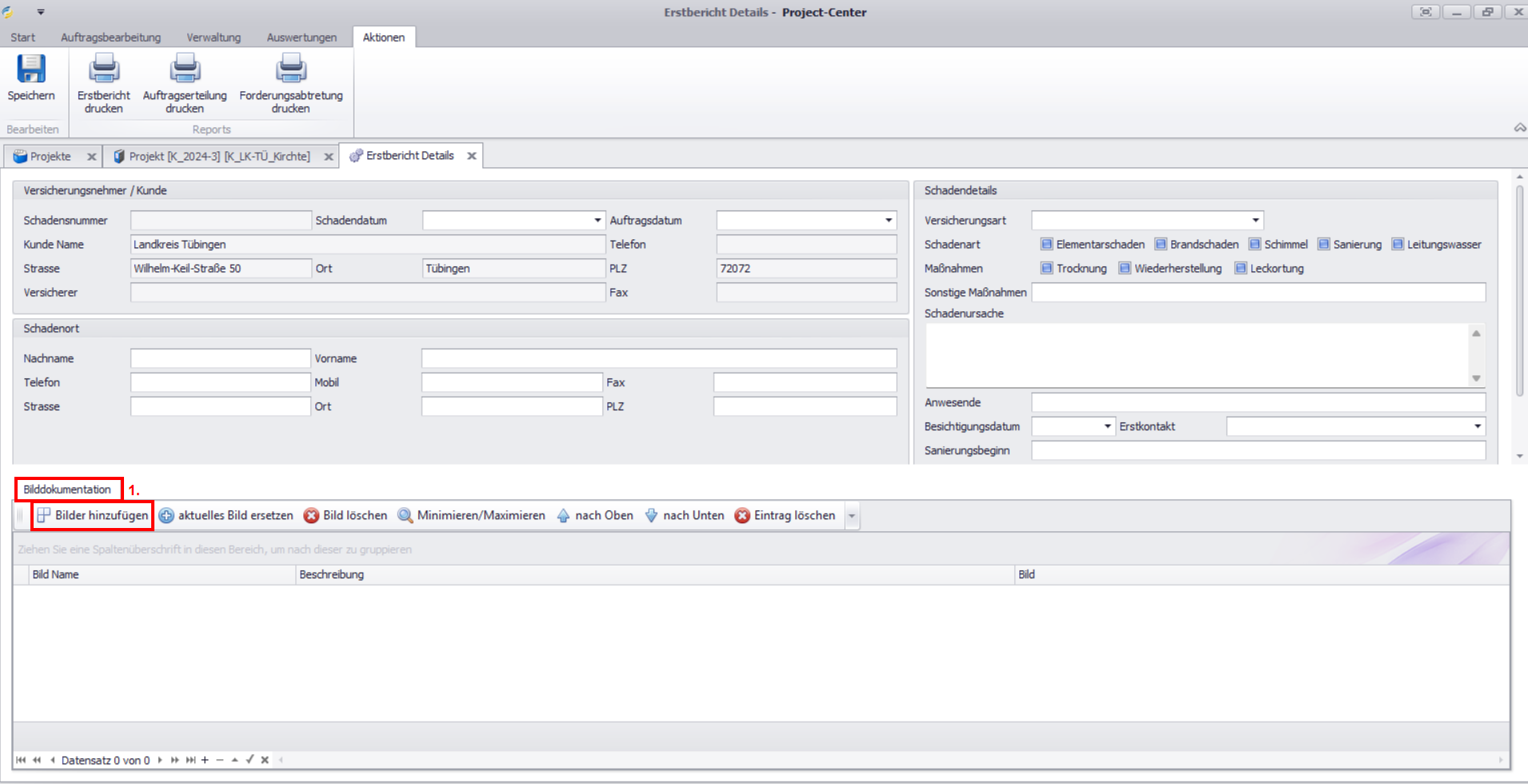Check the Brandschaden checkbox

(1161, 245)
